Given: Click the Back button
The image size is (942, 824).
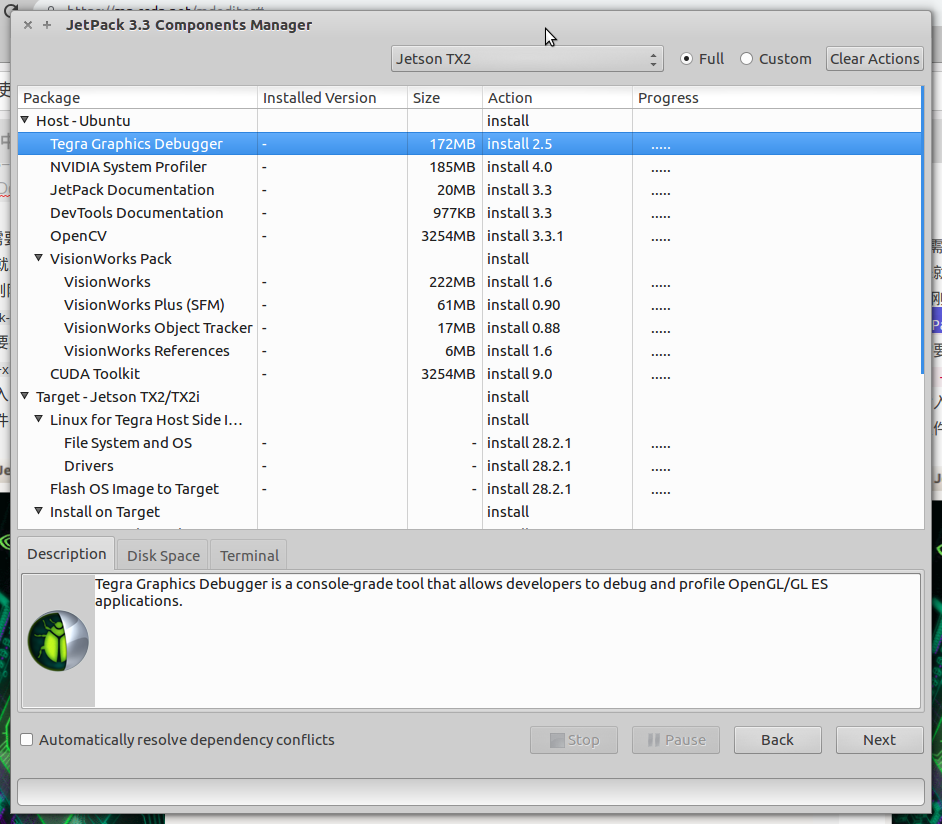Looking at the screenshot, I should click(x=777, y=740).
